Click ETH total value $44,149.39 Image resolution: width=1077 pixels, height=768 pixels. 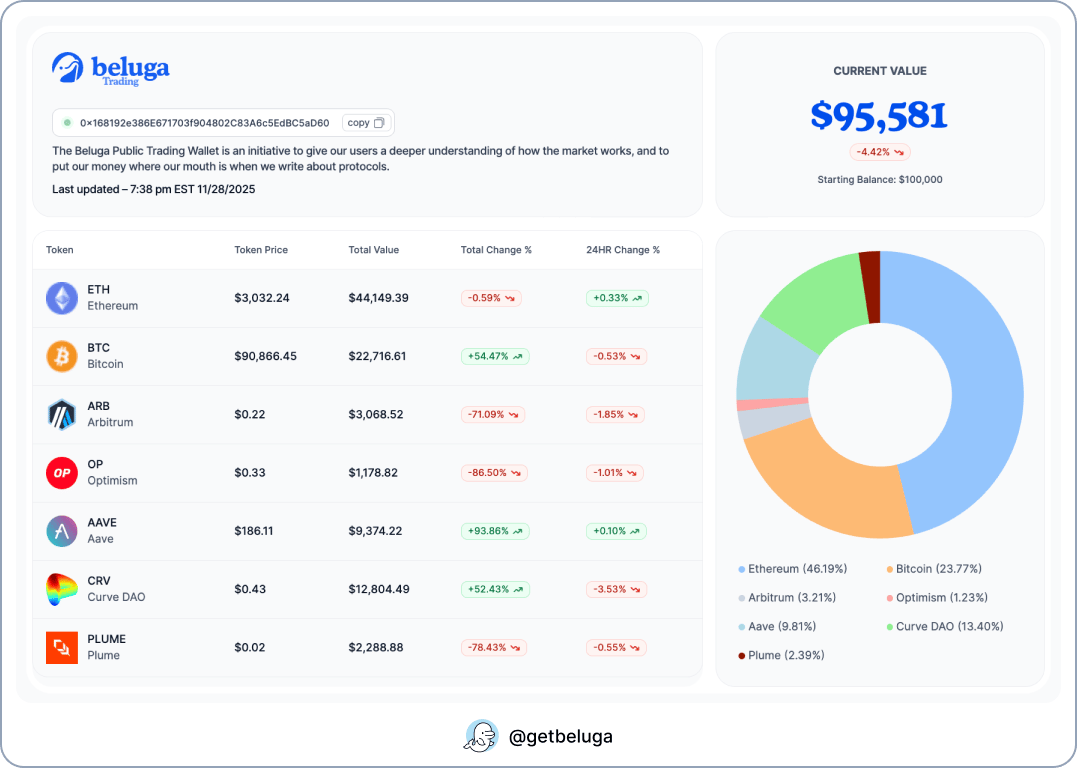378,298
